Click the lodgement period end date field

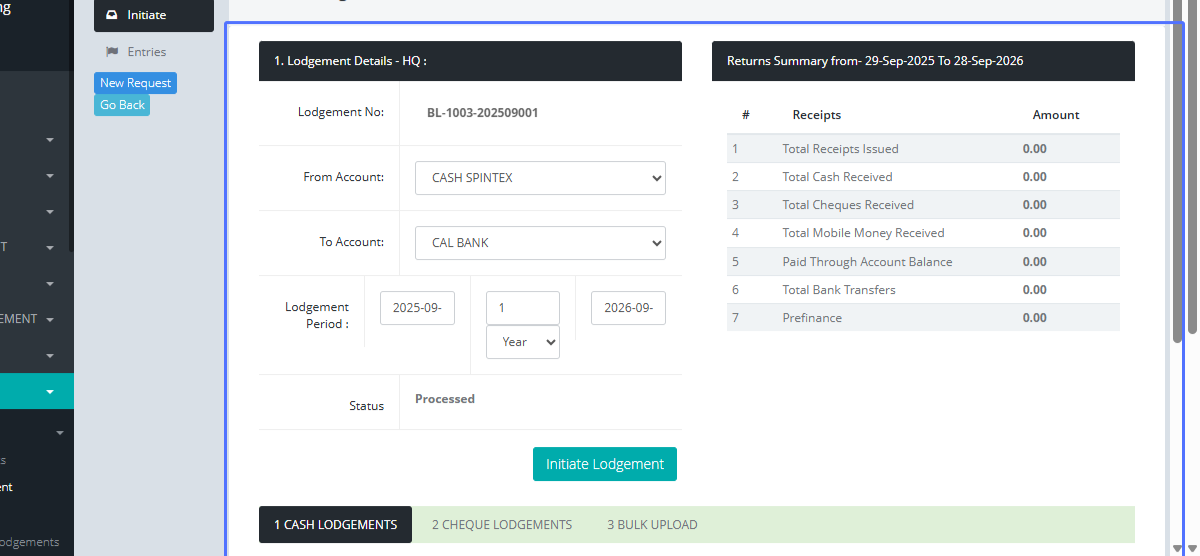click(628, 308)
